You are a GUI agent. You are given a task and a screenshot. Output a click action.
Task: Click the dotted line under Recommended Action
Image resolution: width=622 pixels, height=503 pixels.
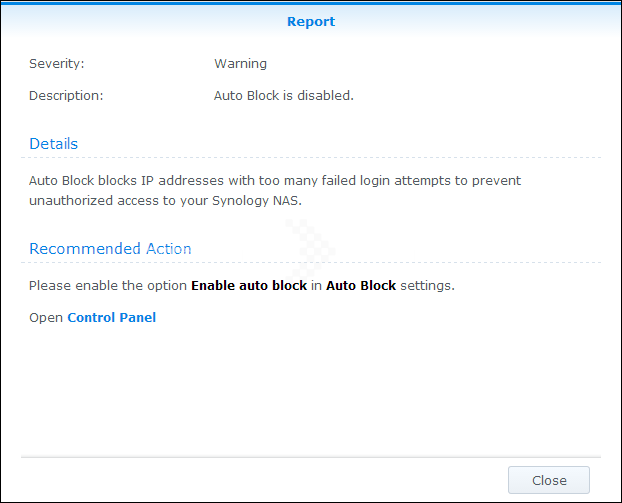tap(311, 263)
